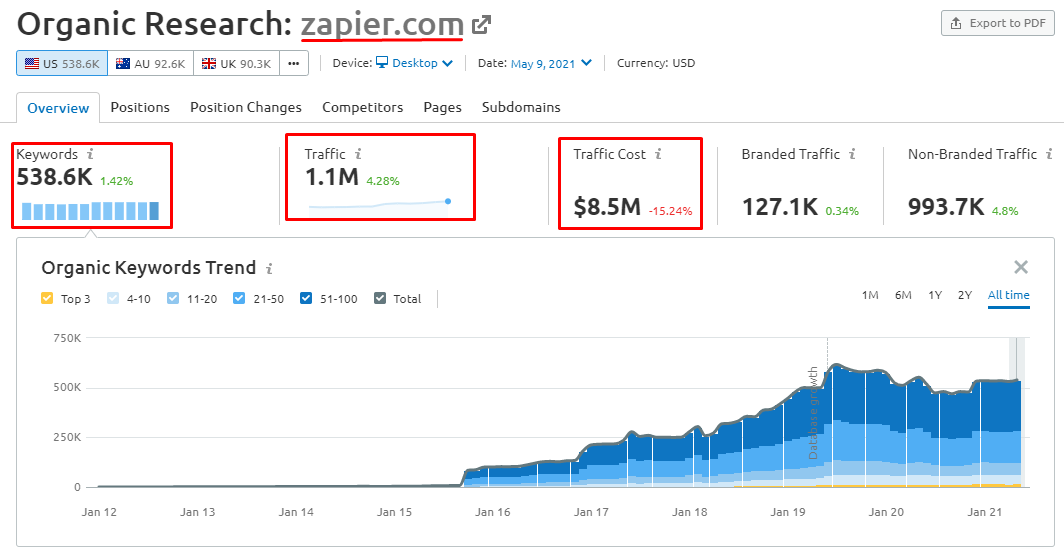Open the Competitors tab
The height and width of the screenshot is (549, 1064).
pyautogui.click(x=362, y=107)
